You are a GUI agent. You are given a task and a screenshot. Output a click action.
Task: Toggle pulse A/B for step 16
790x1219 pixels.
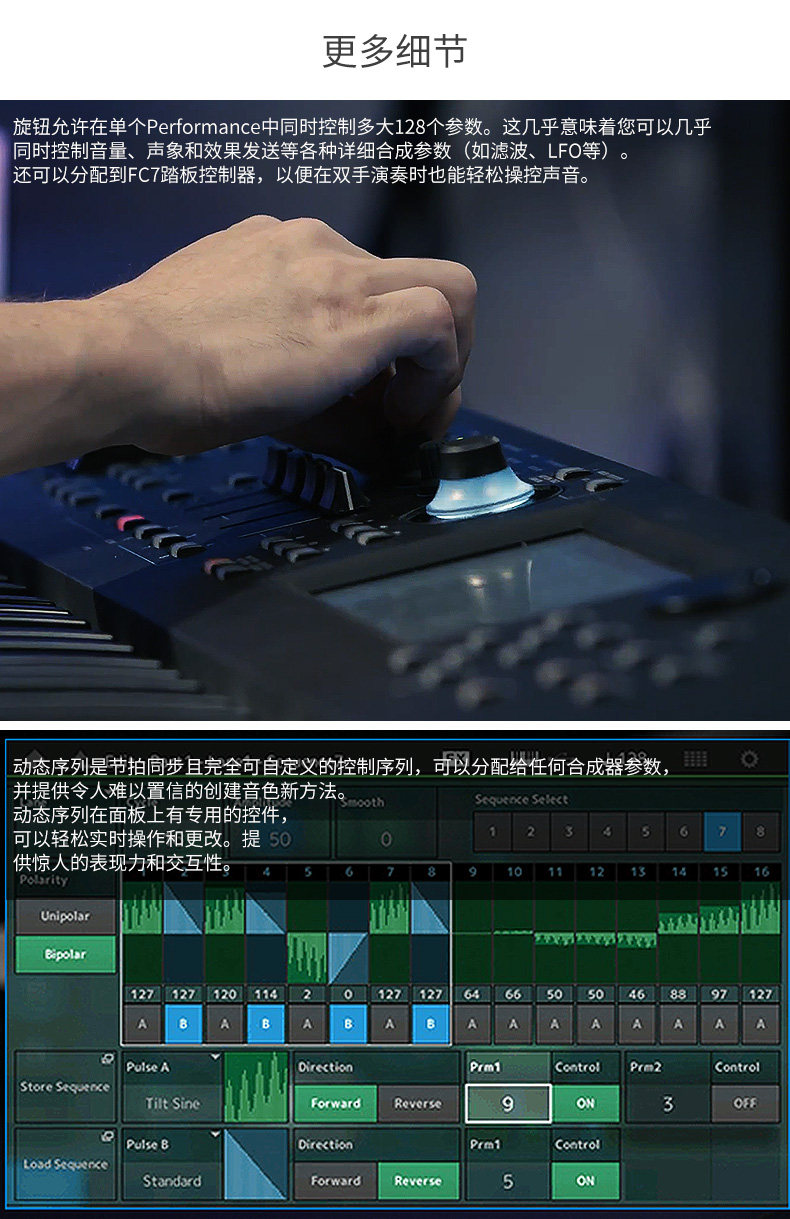click(x=761, y=1023)
